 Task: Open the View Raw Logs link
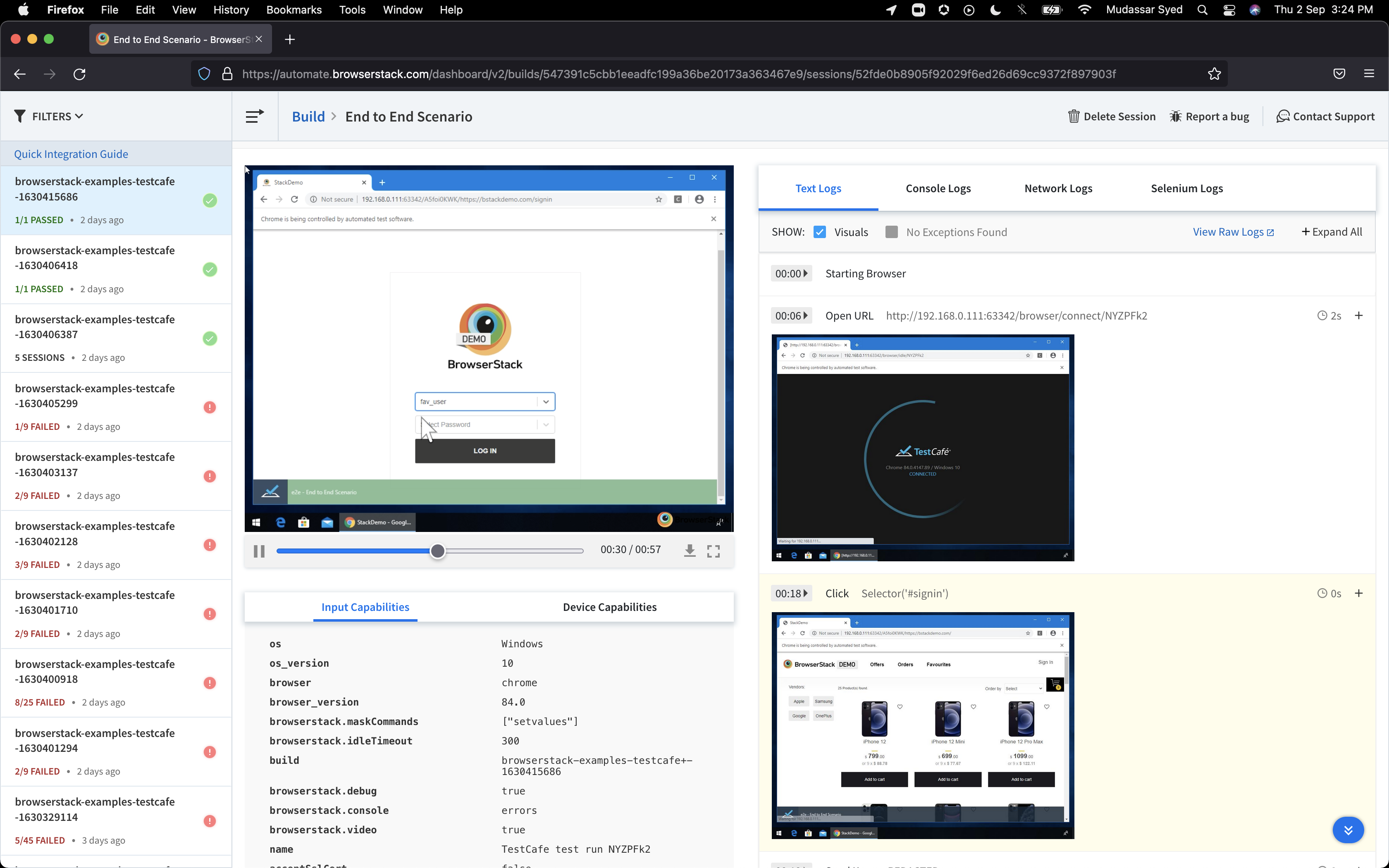coord(1233,232)
